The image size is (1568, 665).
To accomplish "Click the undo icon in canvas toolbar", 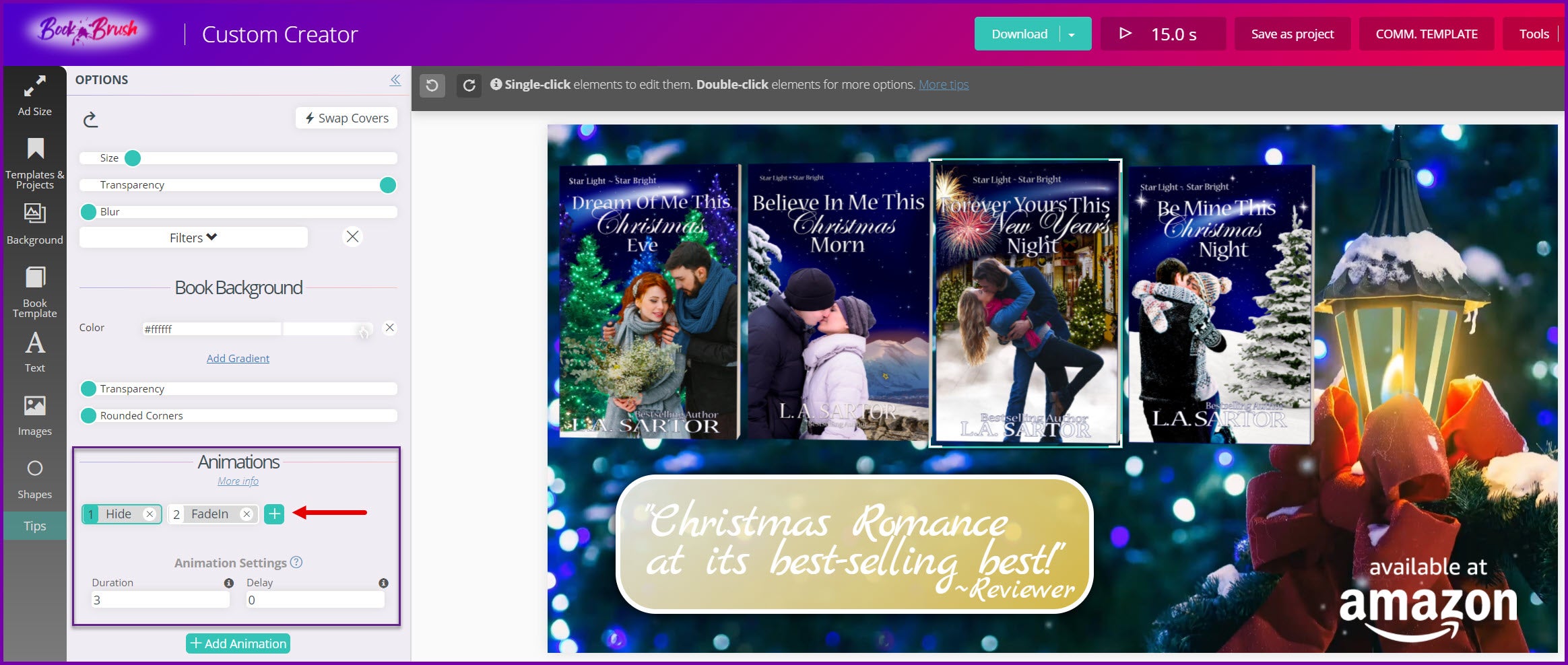I will (432, 85).
